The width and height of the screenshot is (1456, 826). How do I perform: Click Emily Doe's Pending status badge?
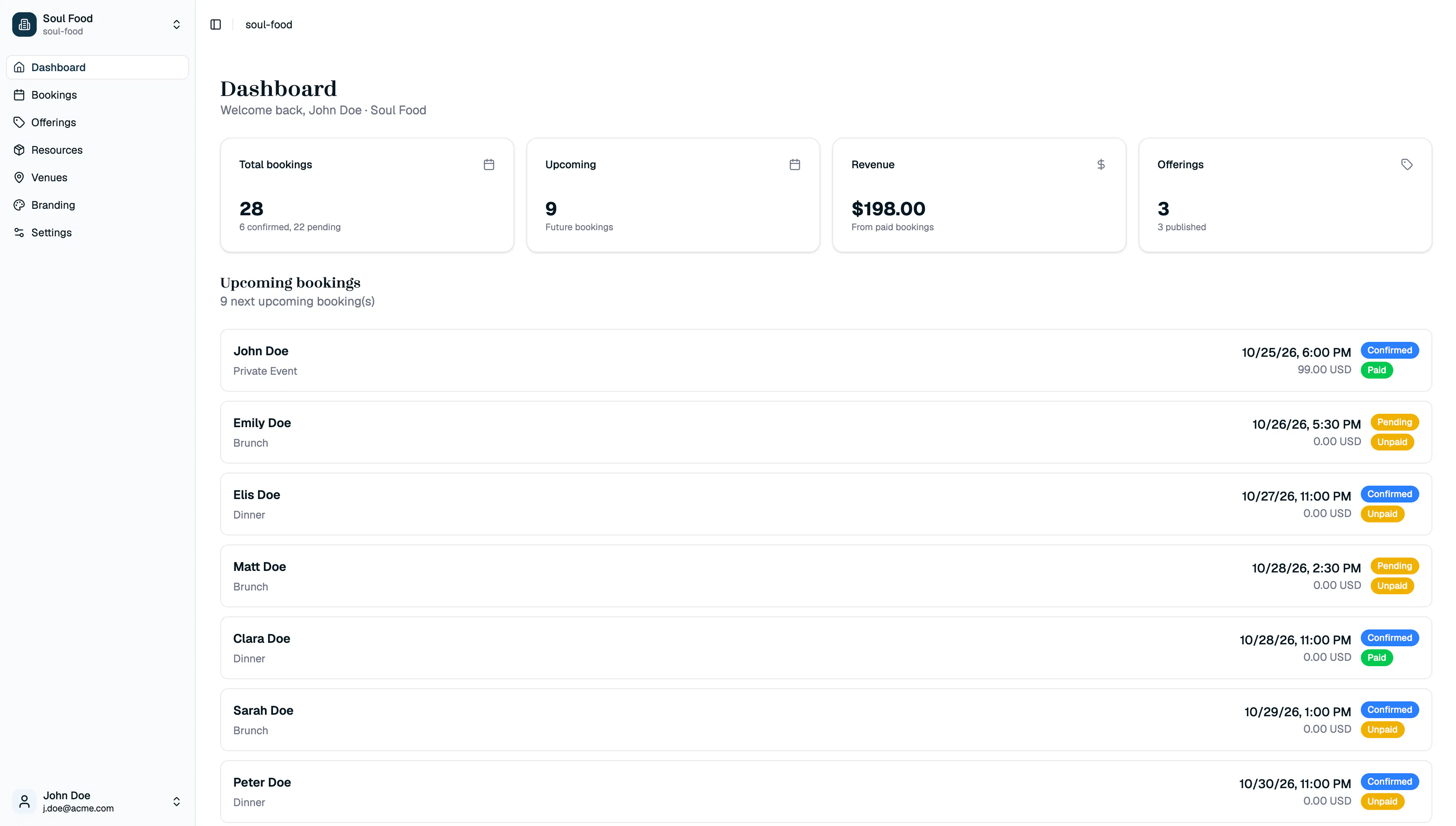pos(1394,422)
